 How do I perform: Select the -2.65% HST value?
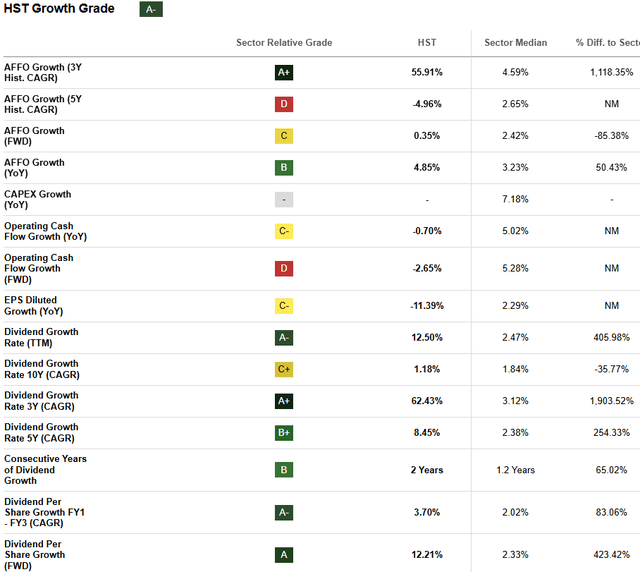coord(427,268)
